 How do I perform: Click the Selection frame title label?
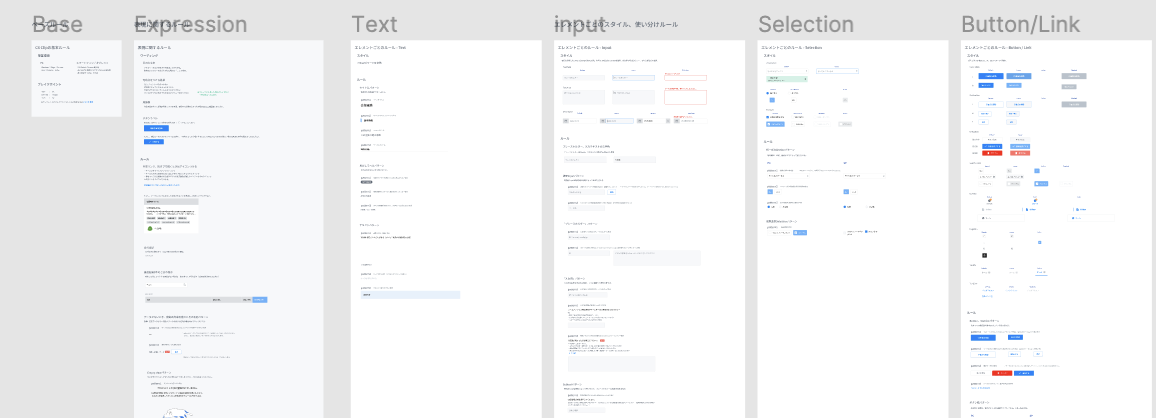tap(805, 25)
